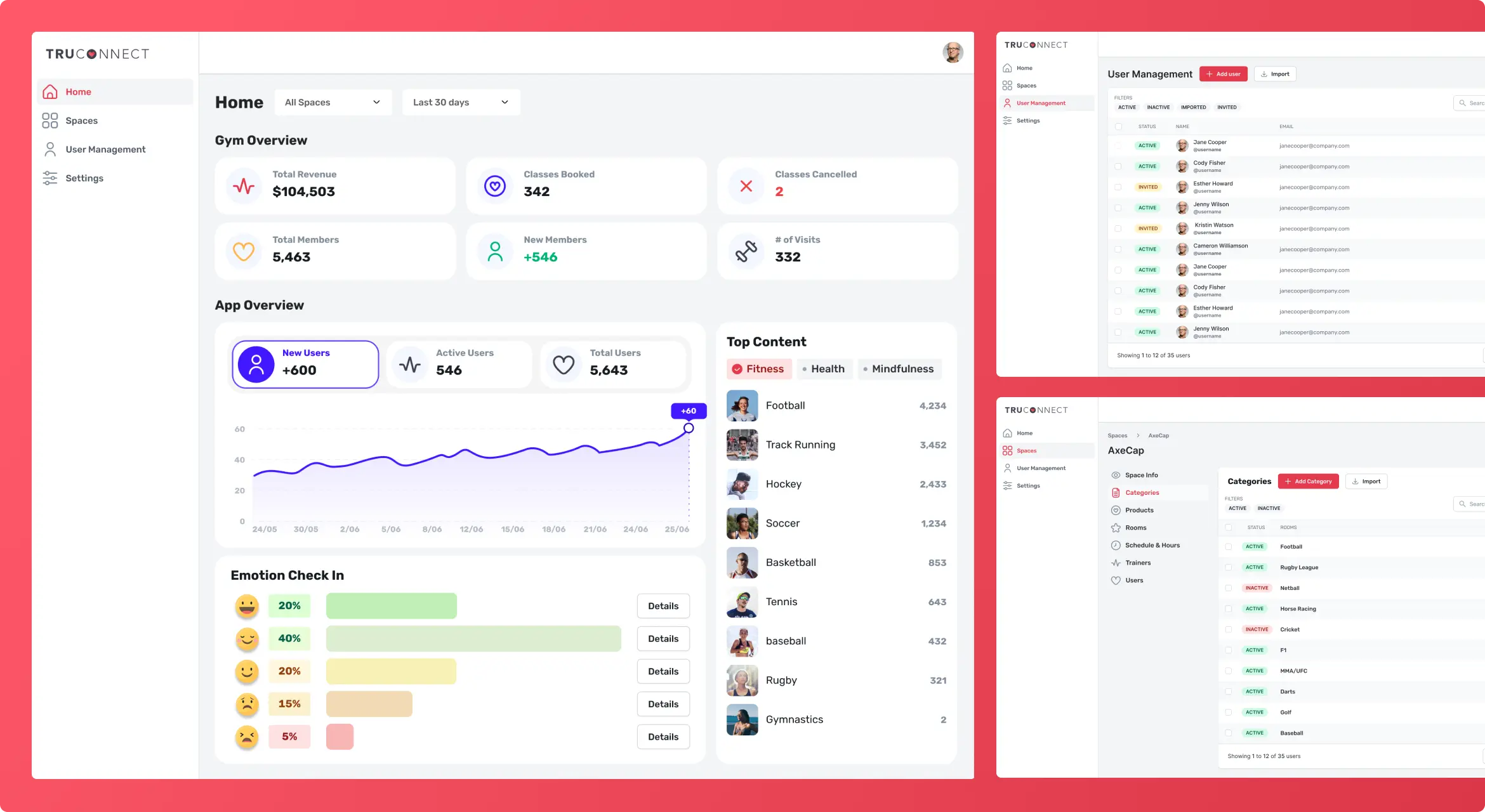Screen dimensions: 1485x812
Task: Click the Classes Cancelled X icon
Action: [x=746, y=186]
